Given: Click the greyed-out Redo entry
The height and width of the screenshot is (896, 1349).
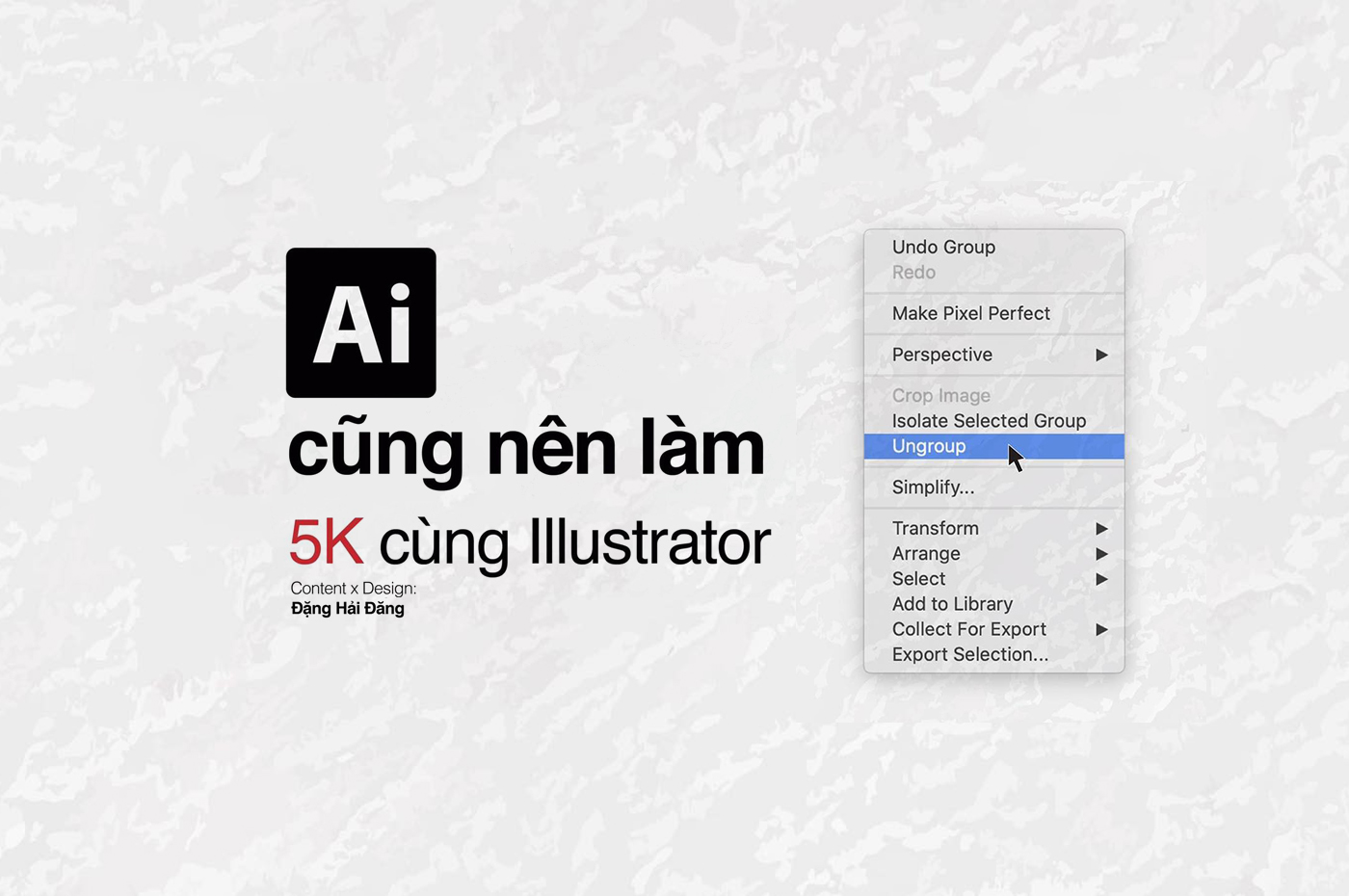Looking at the screenshot, I should click(913, 273).
